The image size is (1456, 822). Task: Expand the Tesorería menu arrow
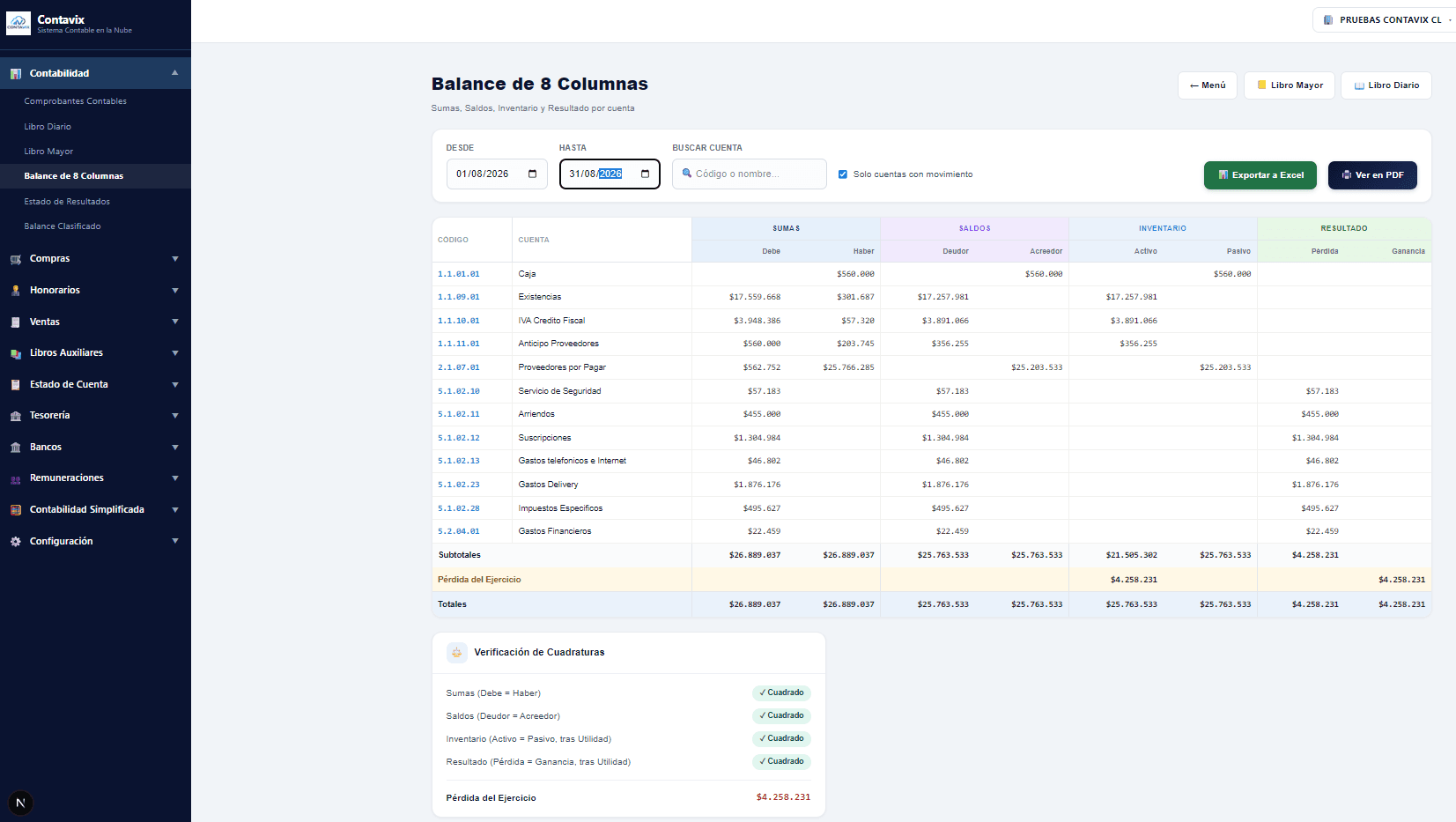[175, 416]
